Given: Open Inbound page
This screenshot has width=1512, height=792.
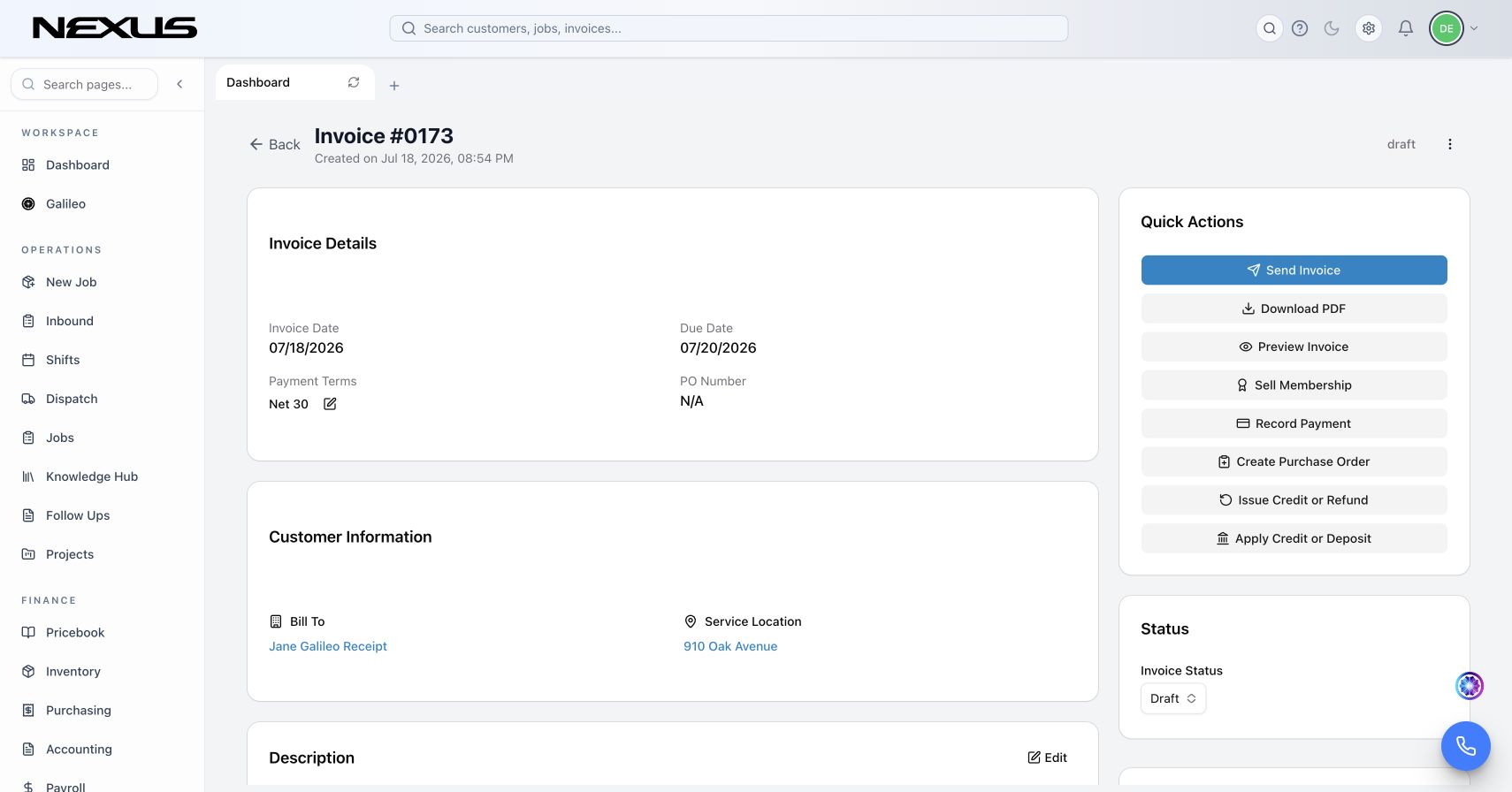Looking at the screenshot, I should coord(69,321).
